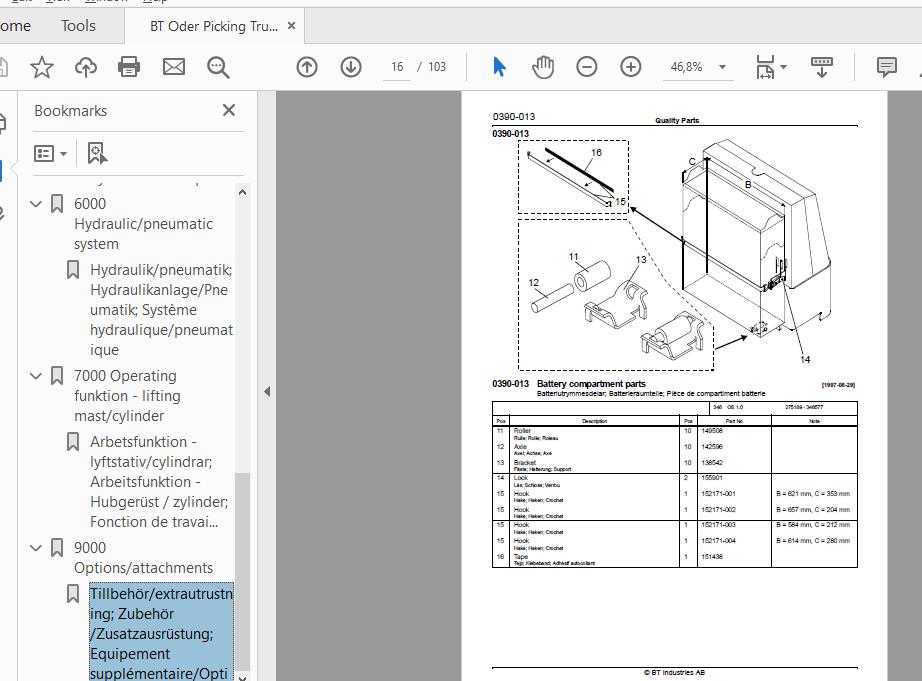This screenshot has width=922, height=681.
Task: Click the page number field showing 16
Action: [x=397, y=67]
